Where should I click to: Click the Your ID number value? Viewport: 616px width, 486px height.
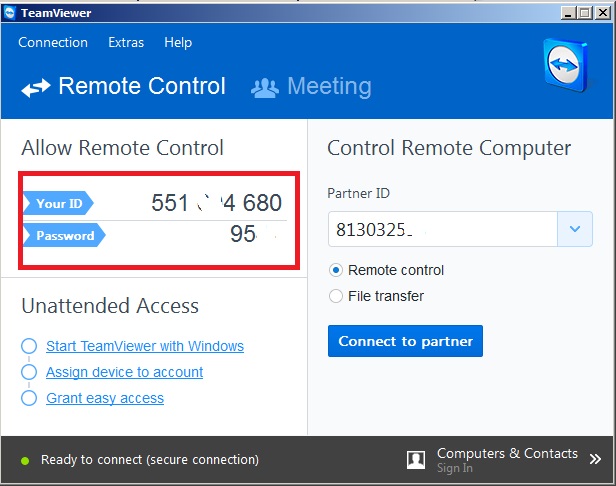216,203
